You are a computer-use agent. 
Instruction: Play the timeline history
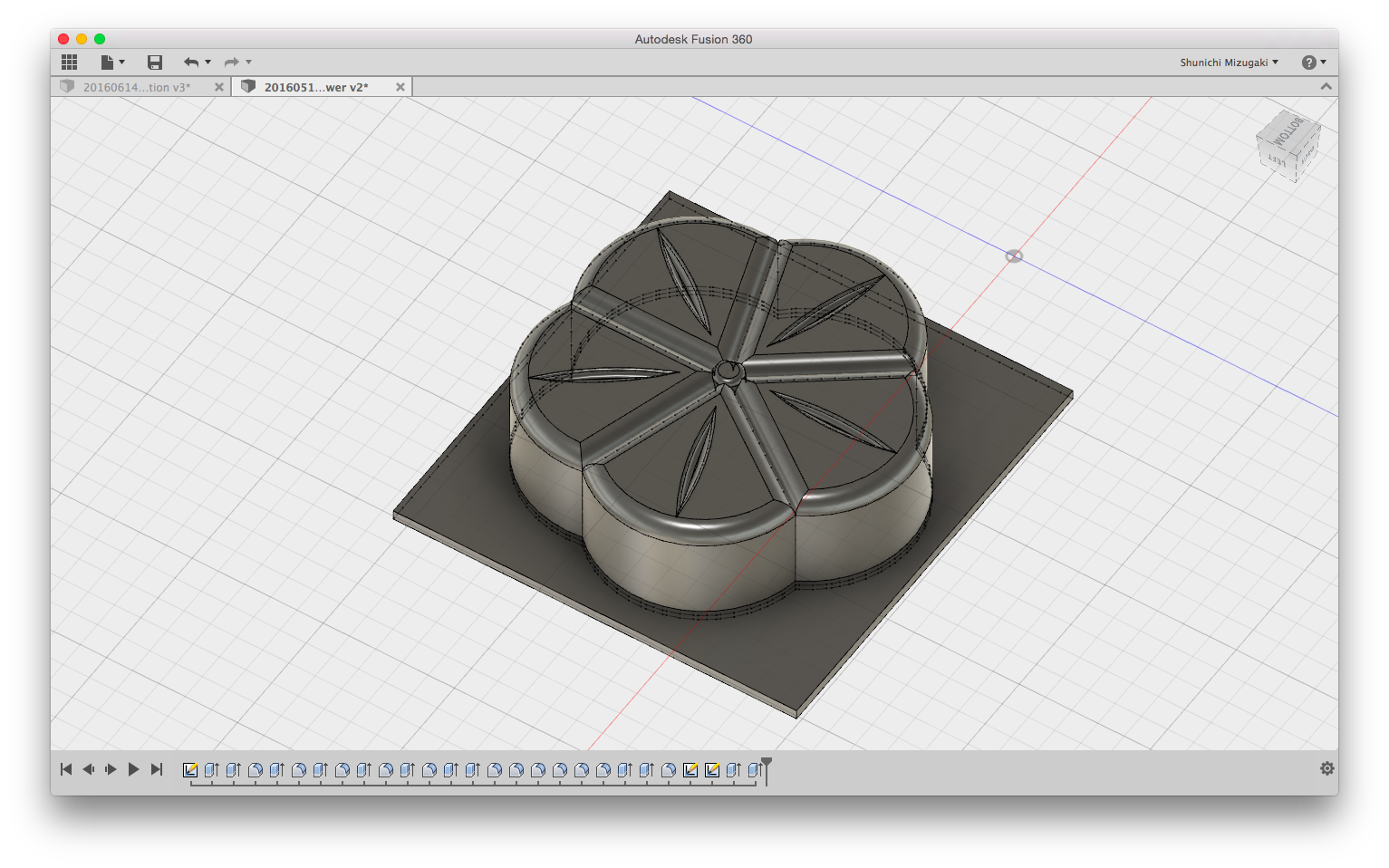click(x=133, y=769)
